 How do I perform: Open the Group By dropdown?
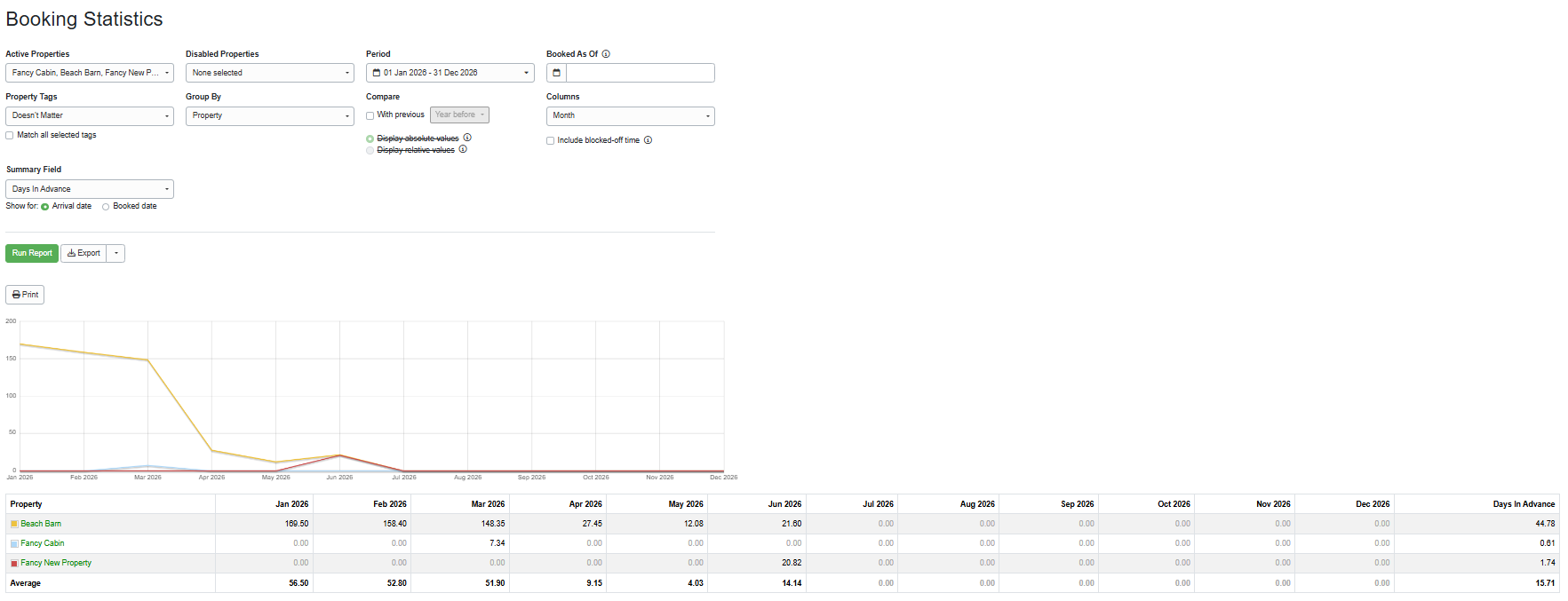click(270, 115)
